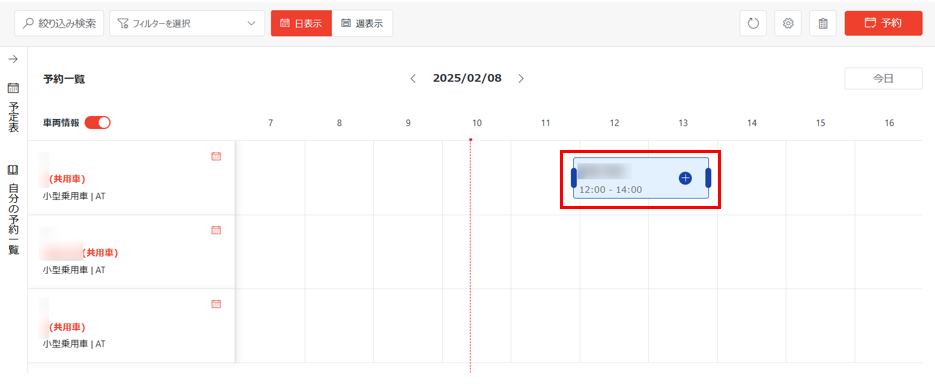The height and width of the screenshot is (387, 935).
Task: Toggle the 車両情報 switch
Action: click(x=98, y=123)
